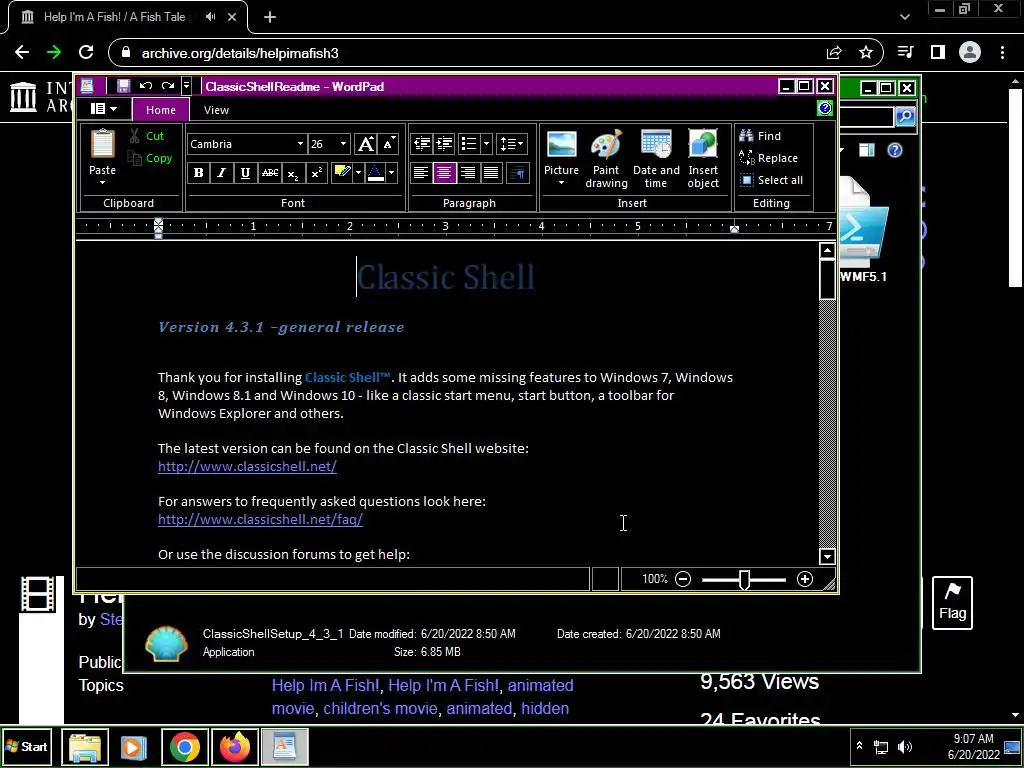Toggle italic formatting
This screenshot has height=768, width=1024.
tap(221, 173)
